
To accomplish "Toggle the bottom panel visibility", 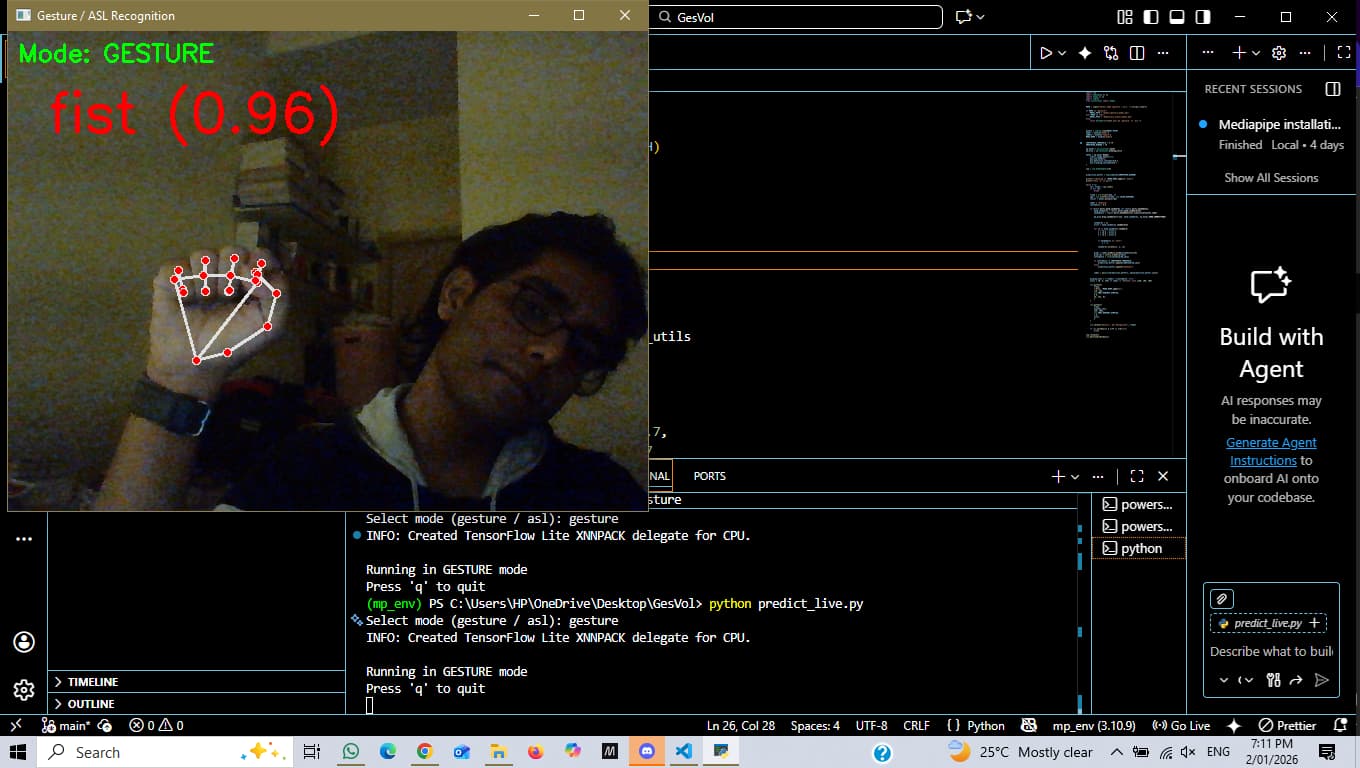I will 1177,17.
